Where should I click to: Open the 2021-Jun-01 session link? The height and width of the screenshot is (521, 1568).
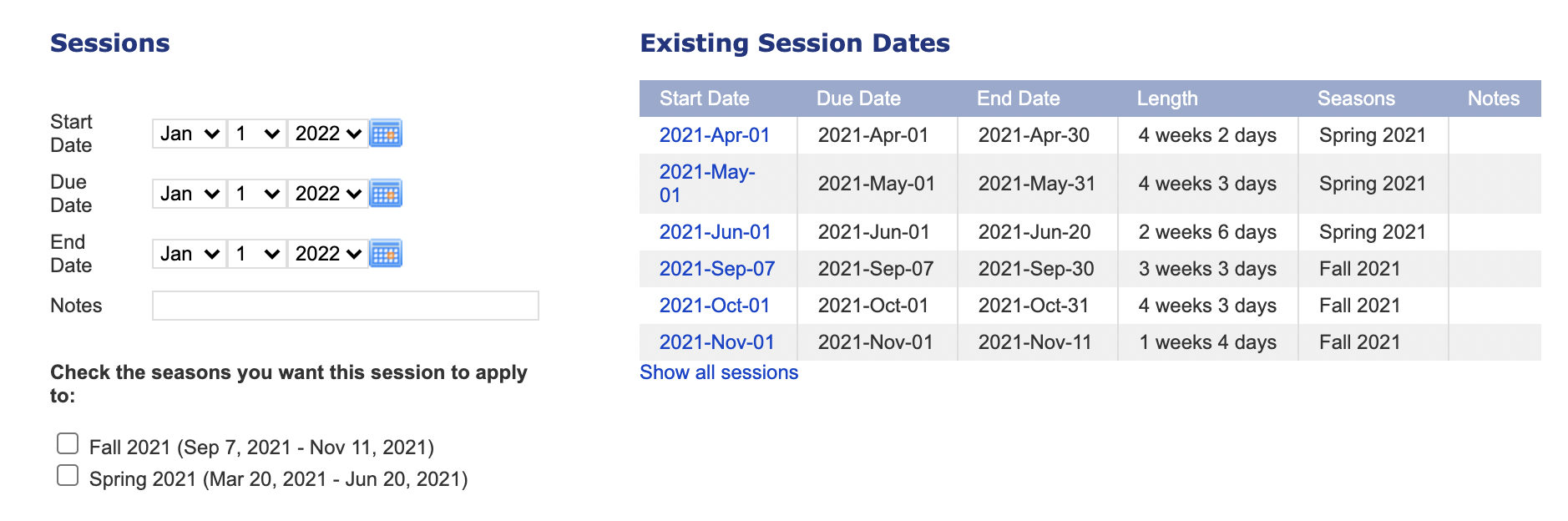pyautogui.click(x=715, y=232)
